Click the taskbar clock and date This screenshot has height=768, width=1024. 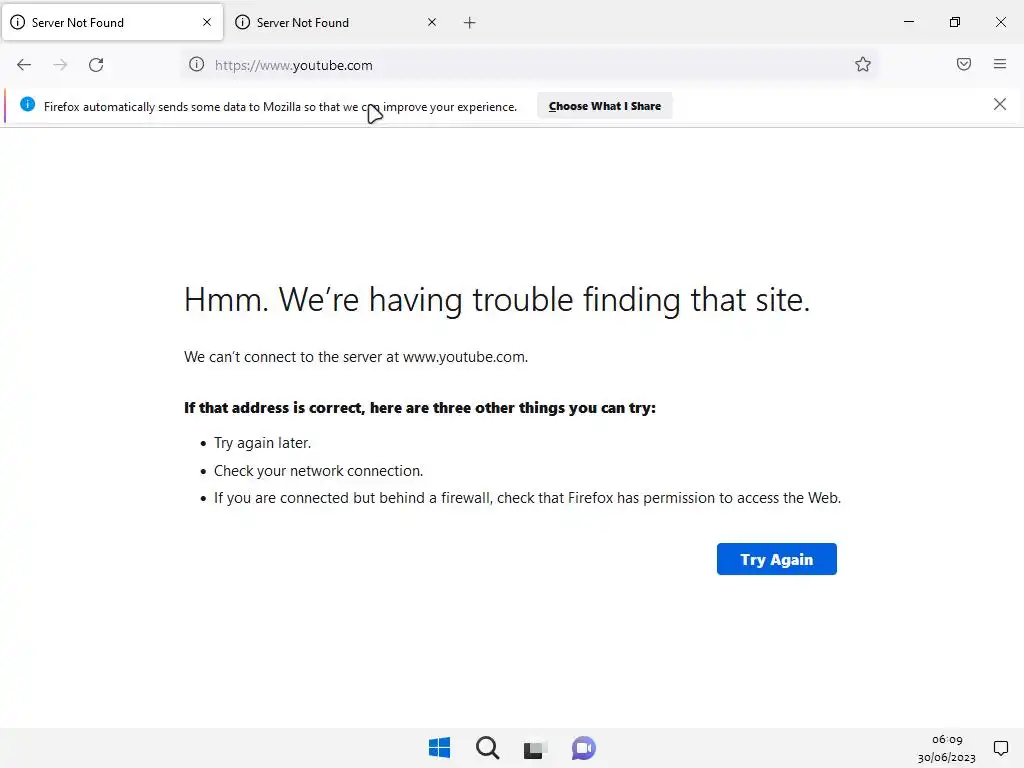click(x=947, y=748)
